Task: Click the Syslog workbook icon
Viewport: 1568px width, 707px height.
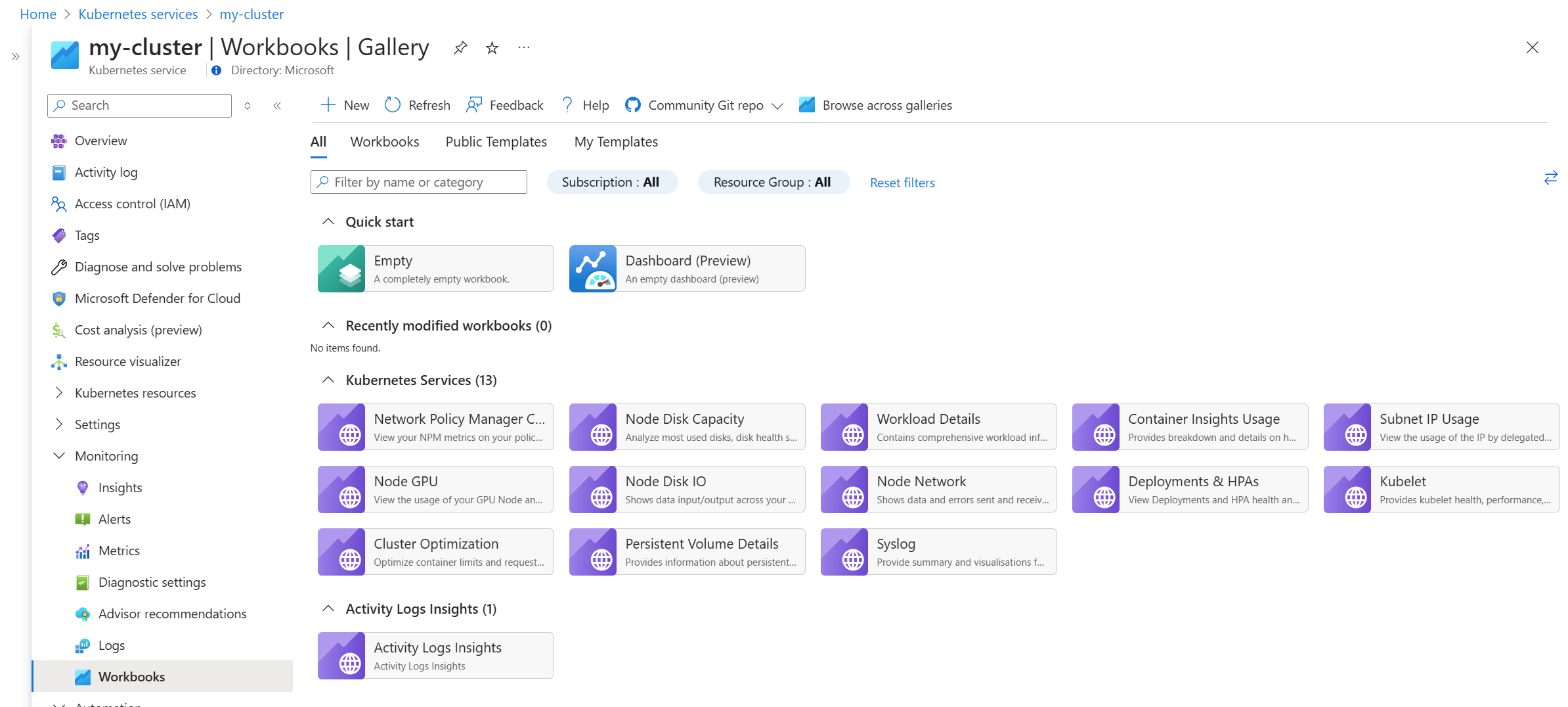Action: 844,552
